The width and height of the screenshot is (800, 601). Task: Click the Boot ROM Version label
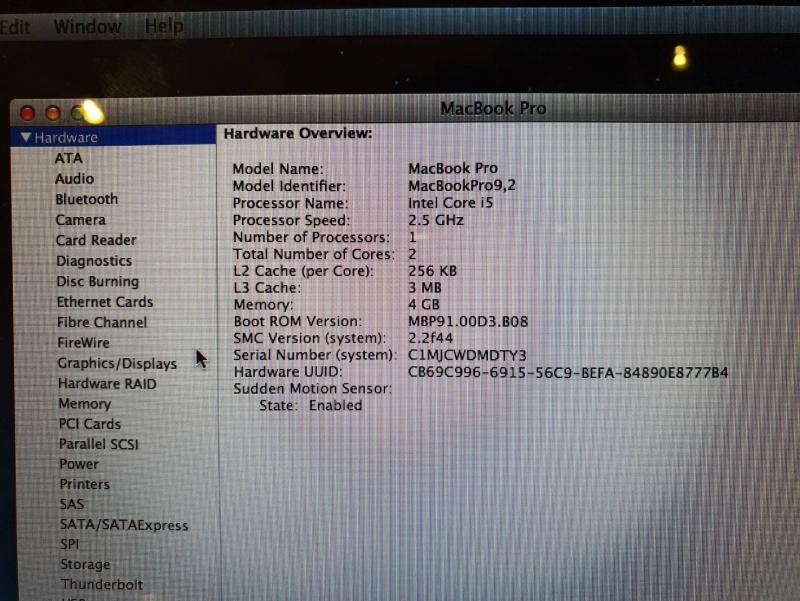298,321
